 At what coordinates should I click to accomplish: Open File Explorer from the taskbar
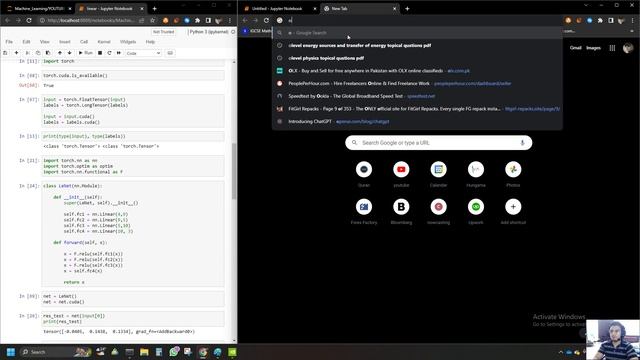144,352
